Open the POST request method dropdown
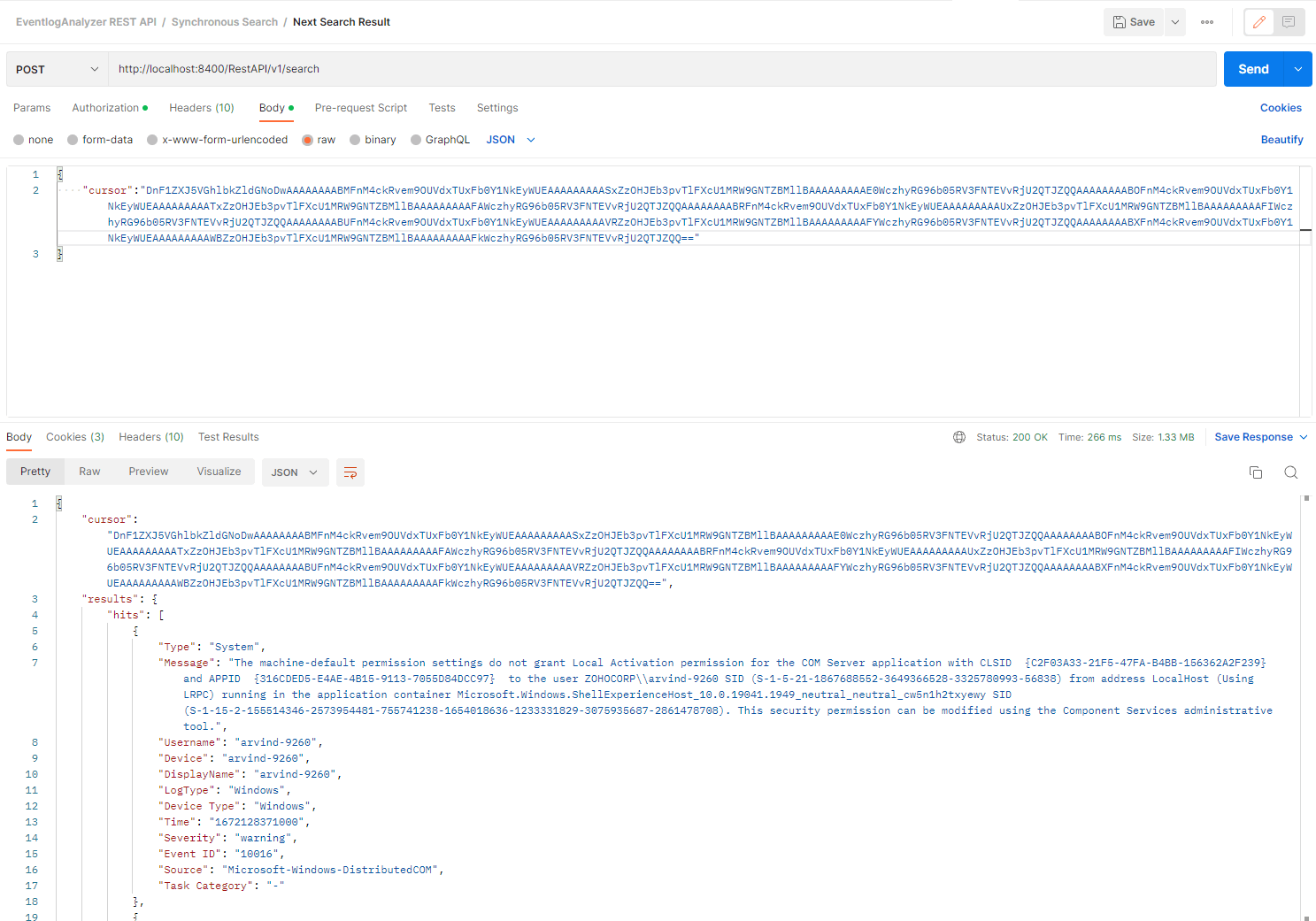1316x921 pixels. 56,68
